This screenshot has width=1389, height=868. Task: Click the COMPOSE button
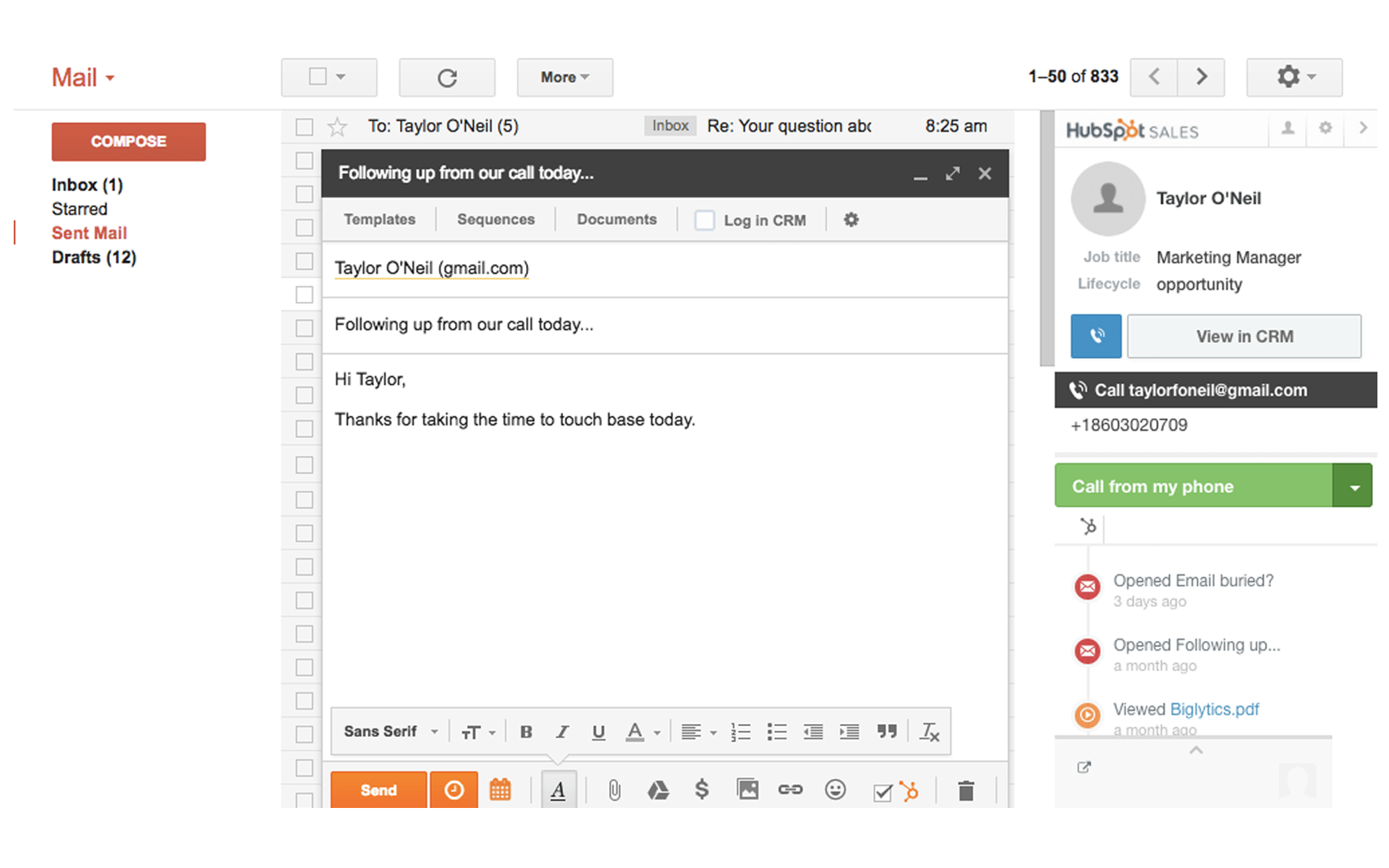click(x=129, y=141)
